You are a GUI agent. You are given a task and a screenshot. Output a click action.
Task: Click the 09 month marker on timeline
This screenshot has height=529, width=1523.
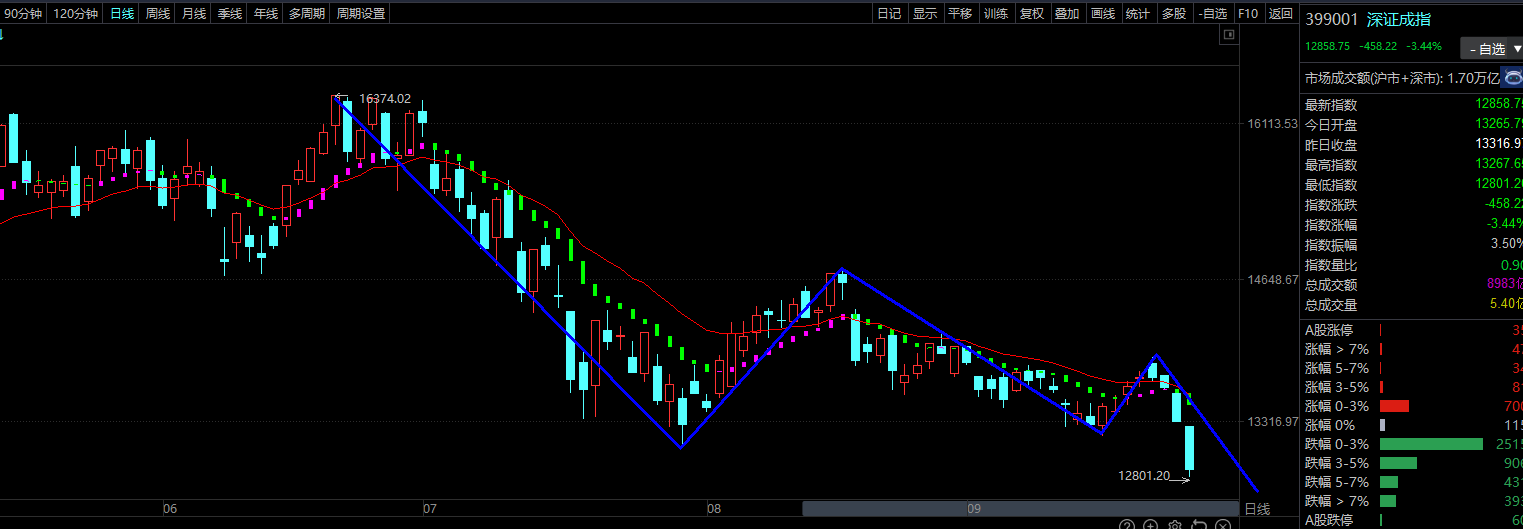(974, 509)
